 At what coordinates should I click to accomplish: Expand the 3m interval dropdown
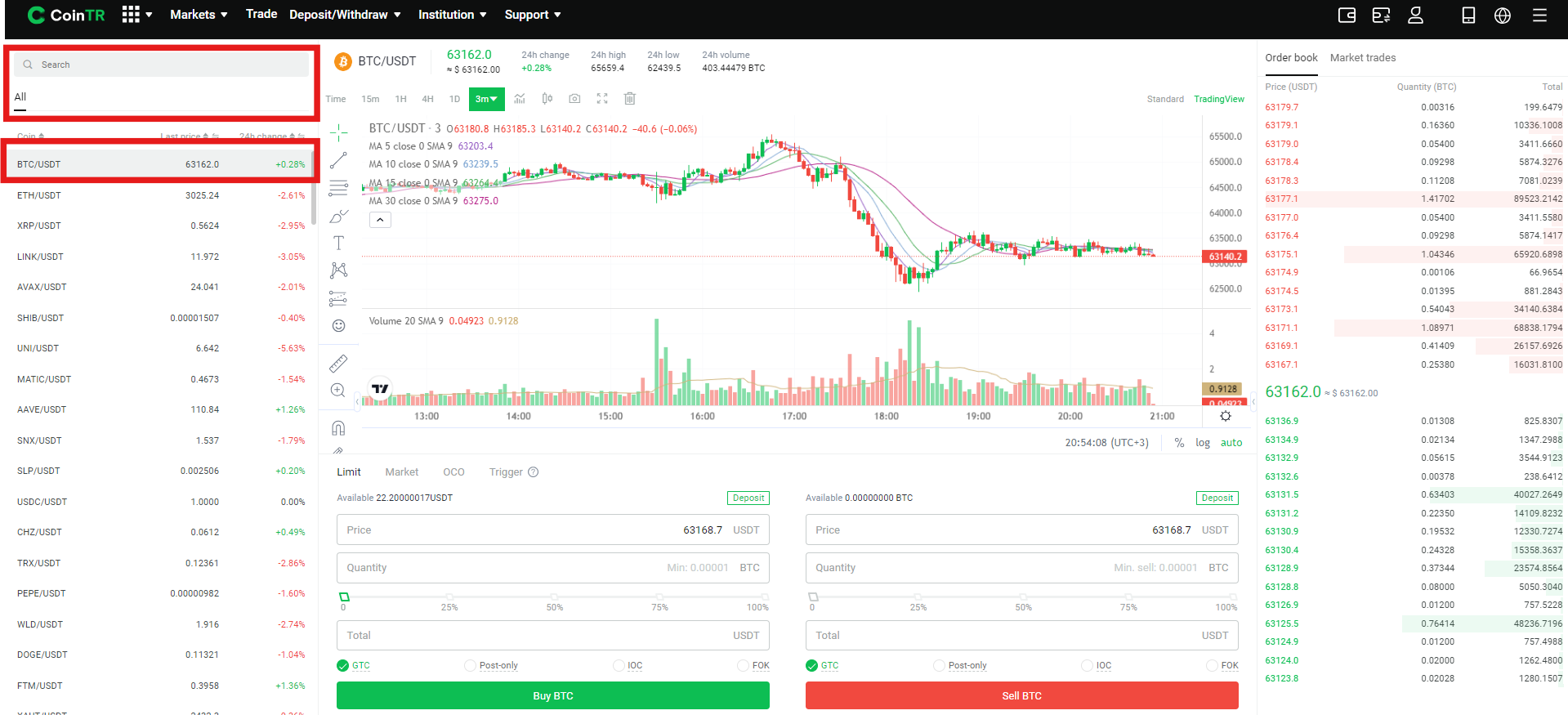tap(486, 99)
